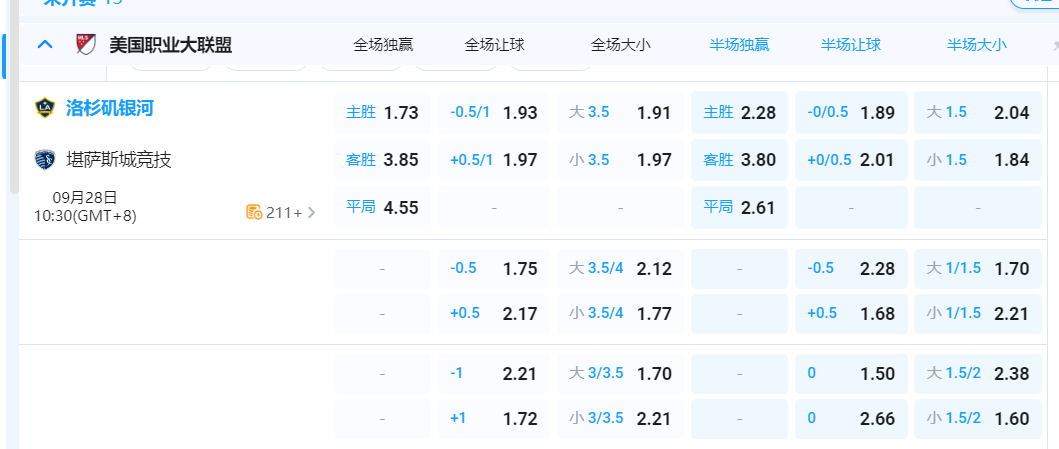Select the 半场独赢 column header

739,45
